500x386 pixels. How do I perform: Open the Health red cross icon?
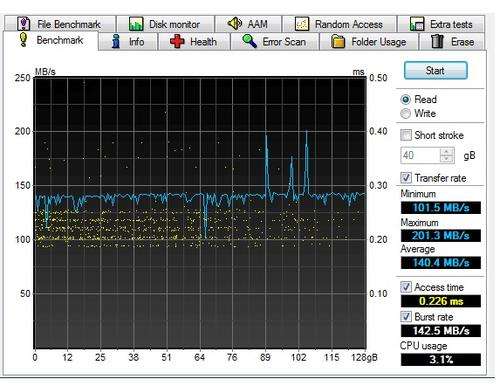point(177,42)
